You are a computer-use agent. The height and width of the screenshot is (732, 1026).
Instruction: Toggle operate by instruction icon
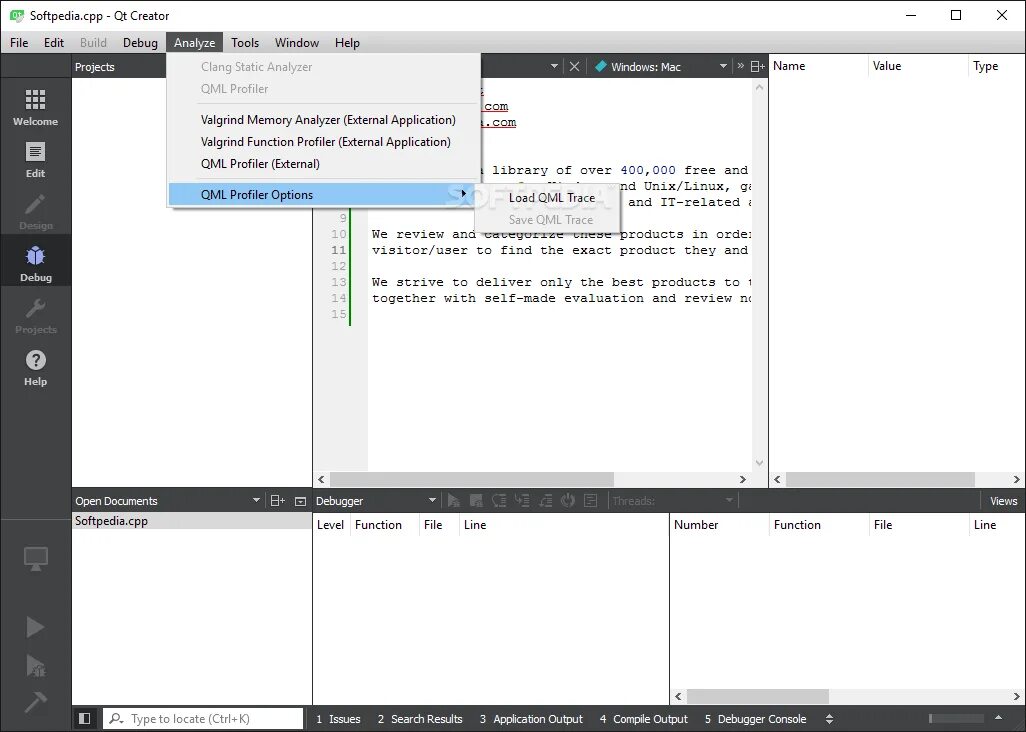[x=590, y=501]
